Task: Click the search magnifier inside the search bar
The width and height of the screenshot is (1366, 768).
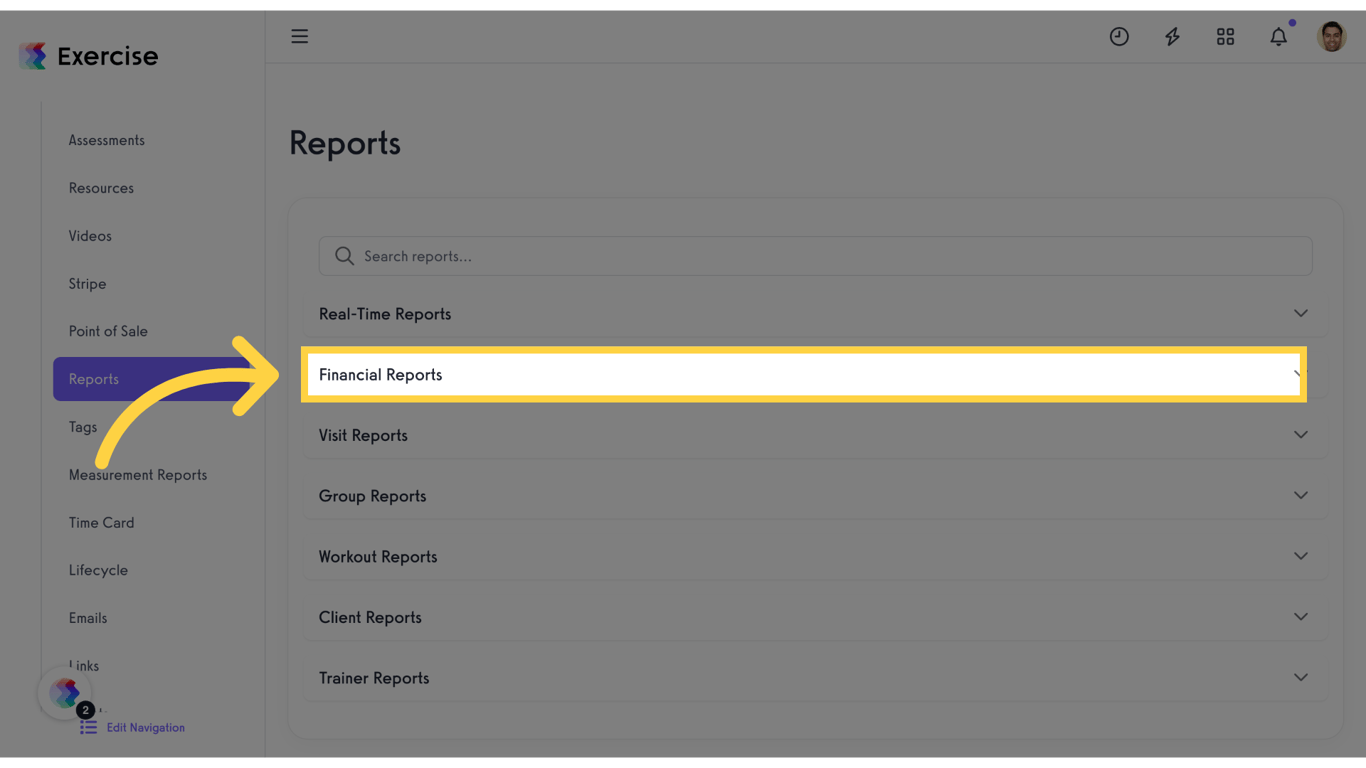Action: coord(343,256)
